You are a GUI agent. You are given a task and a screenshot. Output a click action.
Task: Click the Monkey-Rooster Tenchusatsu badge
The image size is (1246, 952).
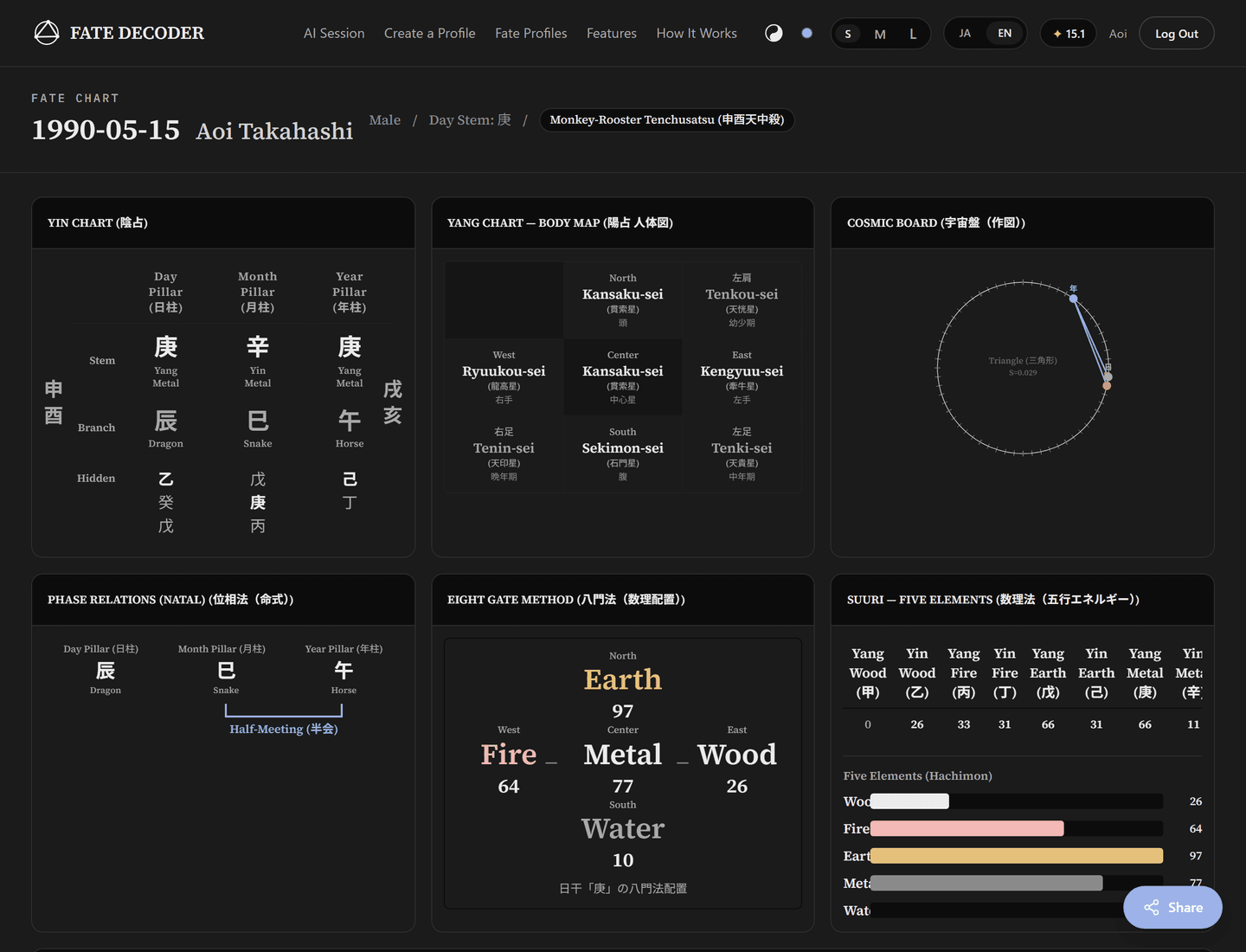pyautogui.click(x=667, y=119)
